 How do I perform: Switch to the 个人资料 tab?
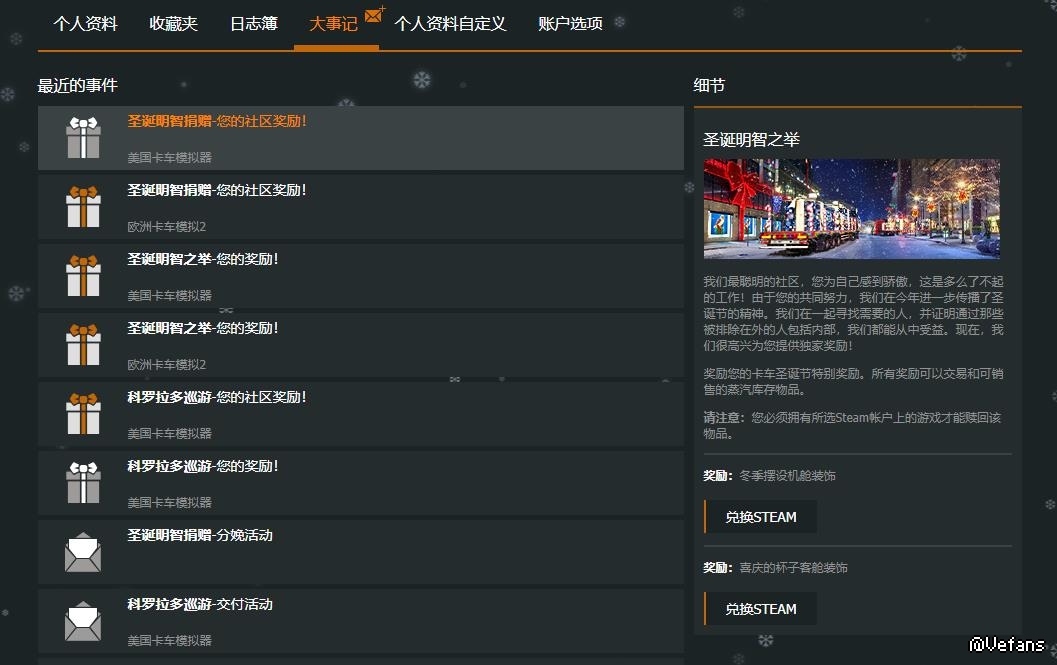[85, 24]
